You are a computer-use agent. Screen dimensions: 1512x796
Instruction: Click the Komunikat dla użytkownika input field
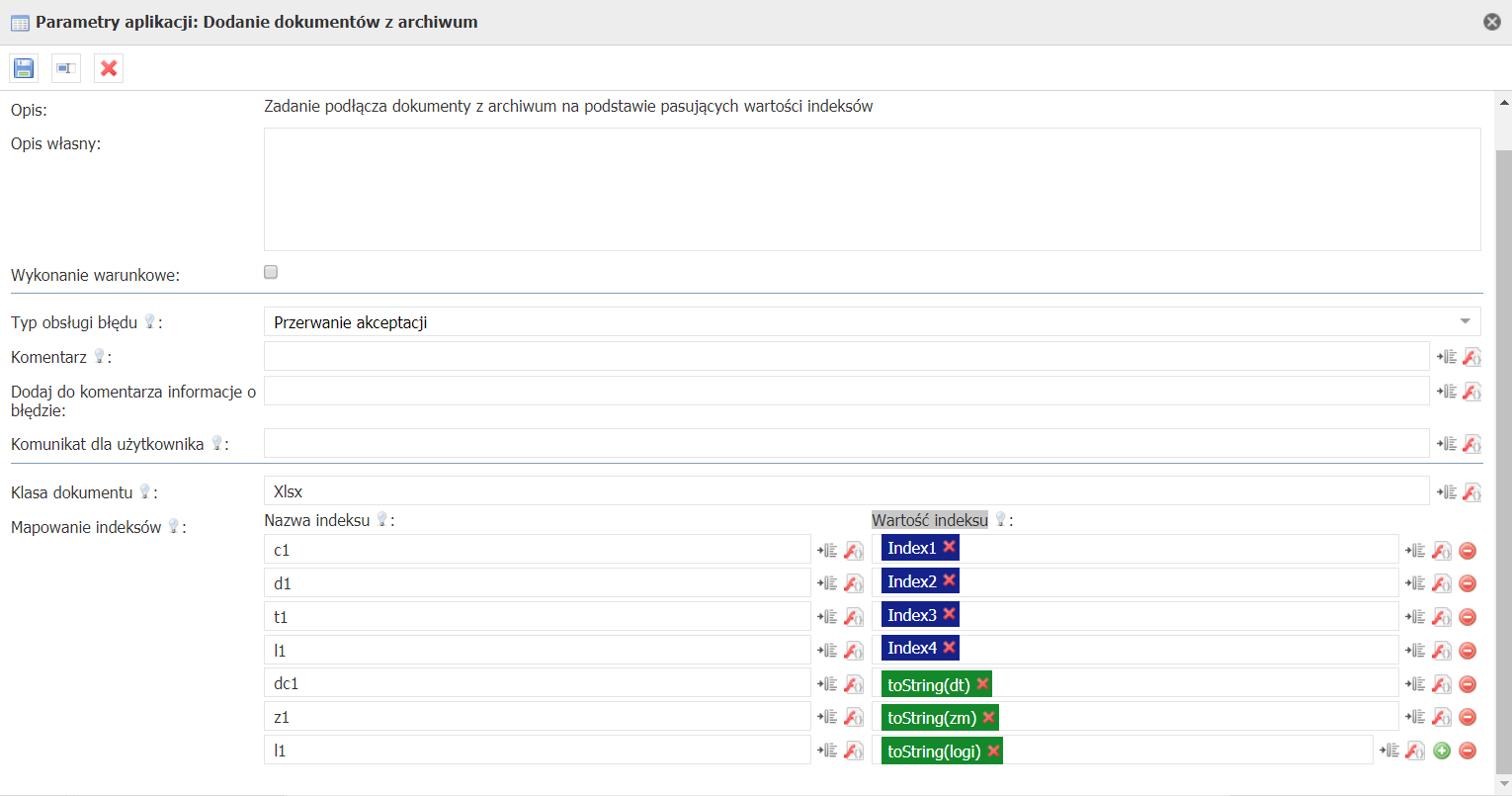[x=846, y=444]
